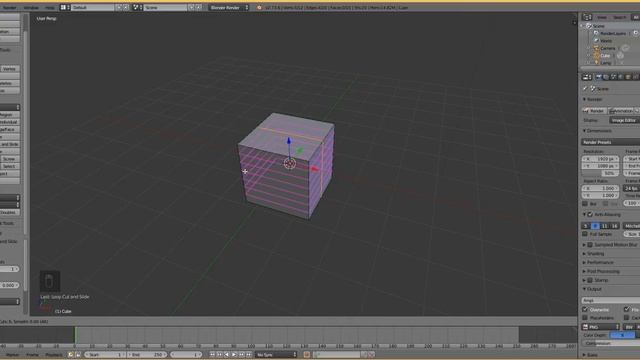This screenshot has width=640, height=360.
Task: Switch to the Scene properties tab icon
Action: click(x=613, y=77)
